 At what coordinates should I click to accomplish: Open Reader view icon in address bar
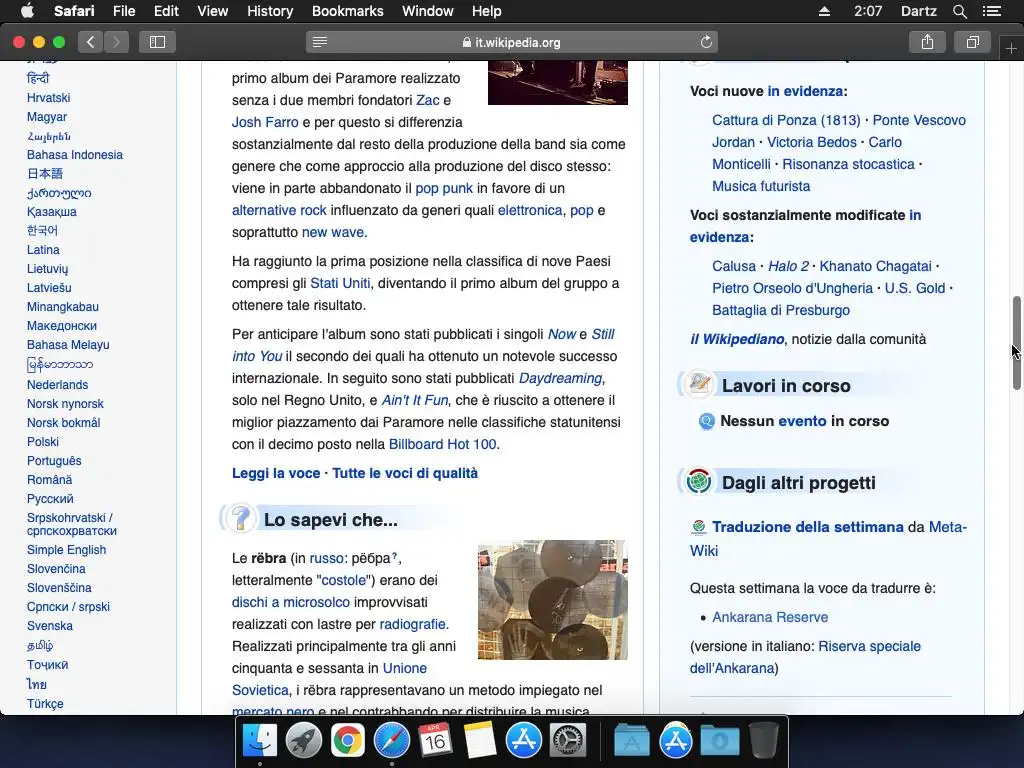320,42
